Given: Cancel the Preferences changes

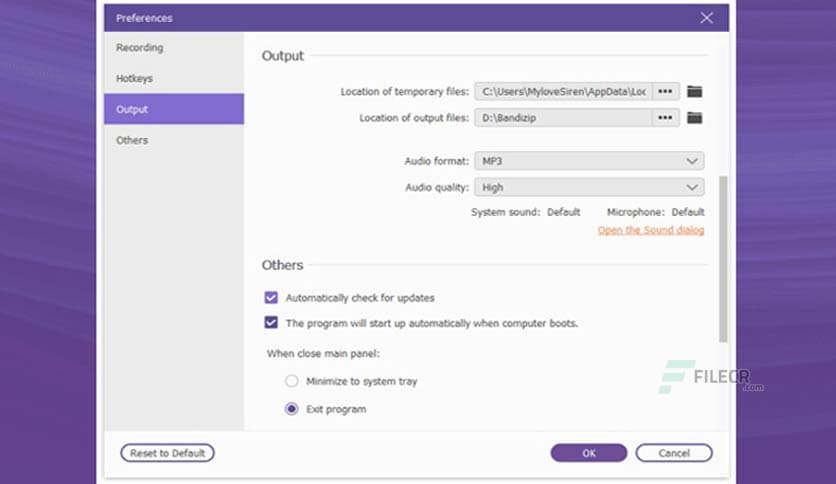Looking at the screenshot, I should pyautogui.click(x=674, y=453).
